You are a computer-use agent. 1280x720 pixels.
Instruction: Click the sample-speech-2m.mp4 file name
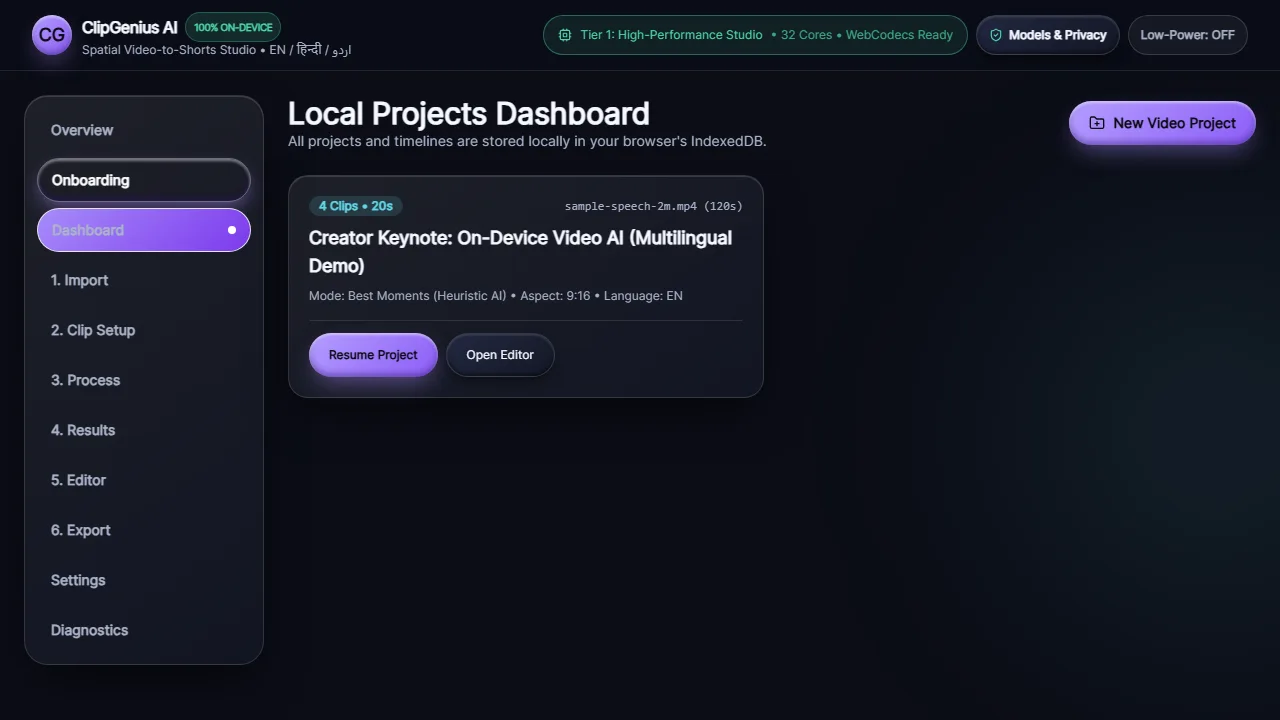[654, 206]
